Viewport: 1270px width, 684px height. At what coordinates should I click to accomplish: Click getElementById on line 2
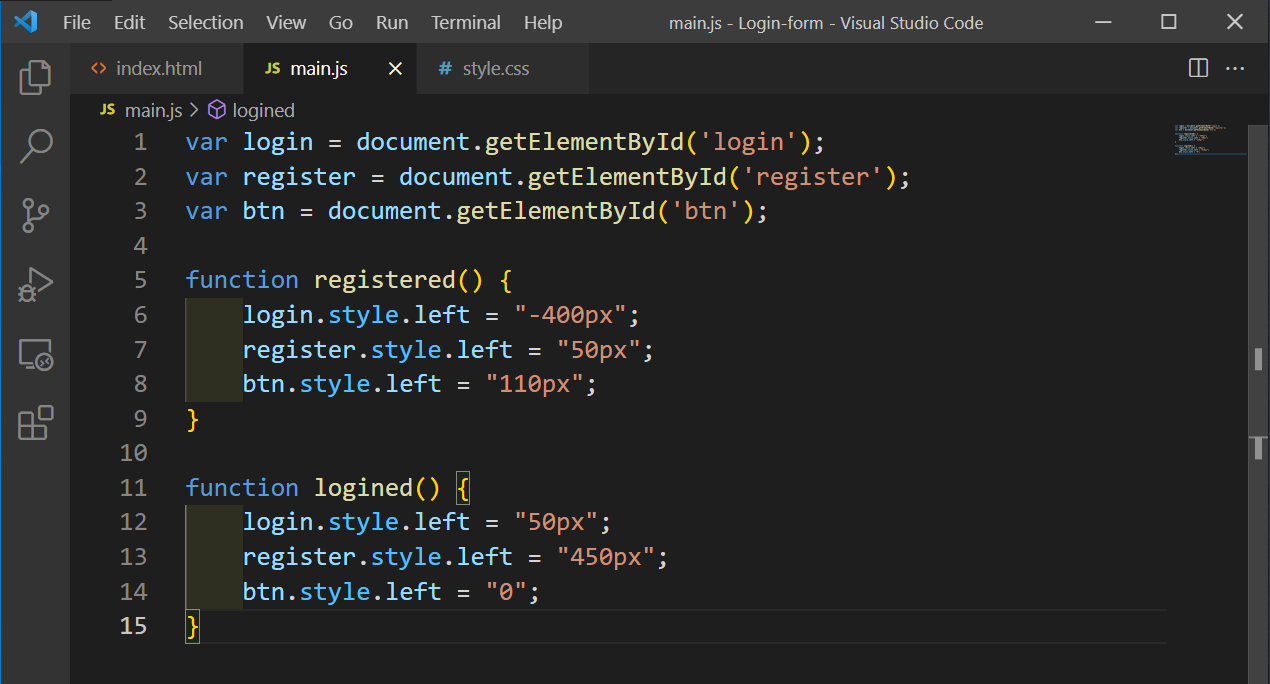coord(627,177)
